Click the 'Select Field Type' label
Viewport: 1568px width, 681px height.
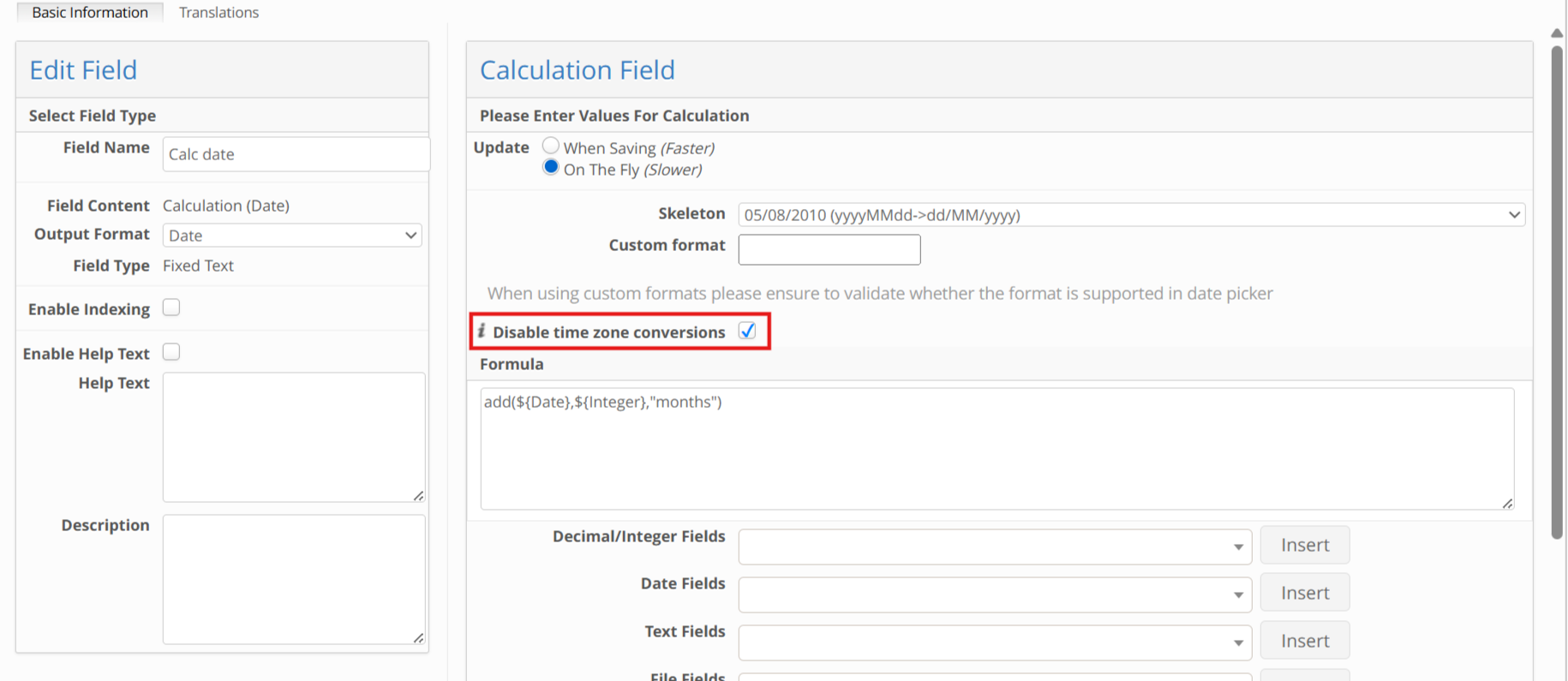pyautogui.click(x=93, y=116)
